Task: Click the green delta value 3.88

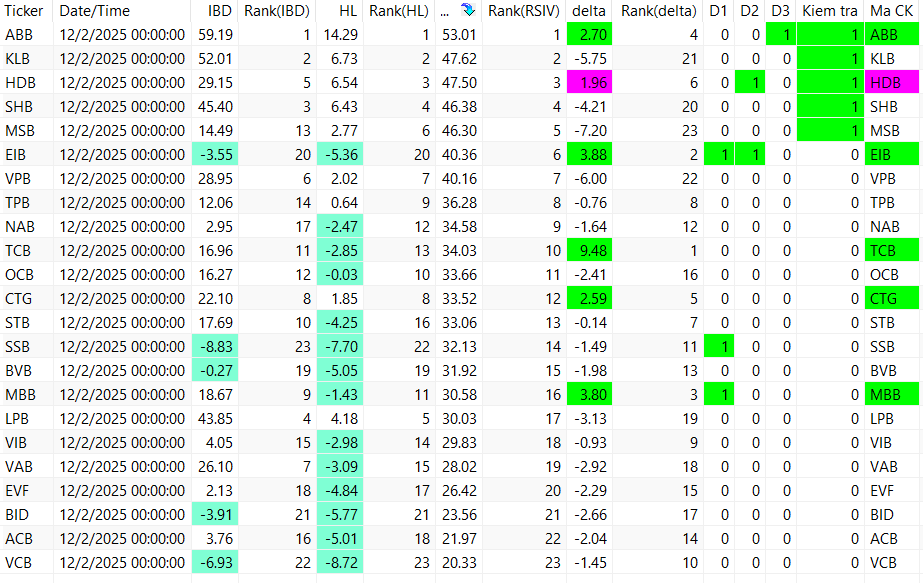Action: (590, 155)
